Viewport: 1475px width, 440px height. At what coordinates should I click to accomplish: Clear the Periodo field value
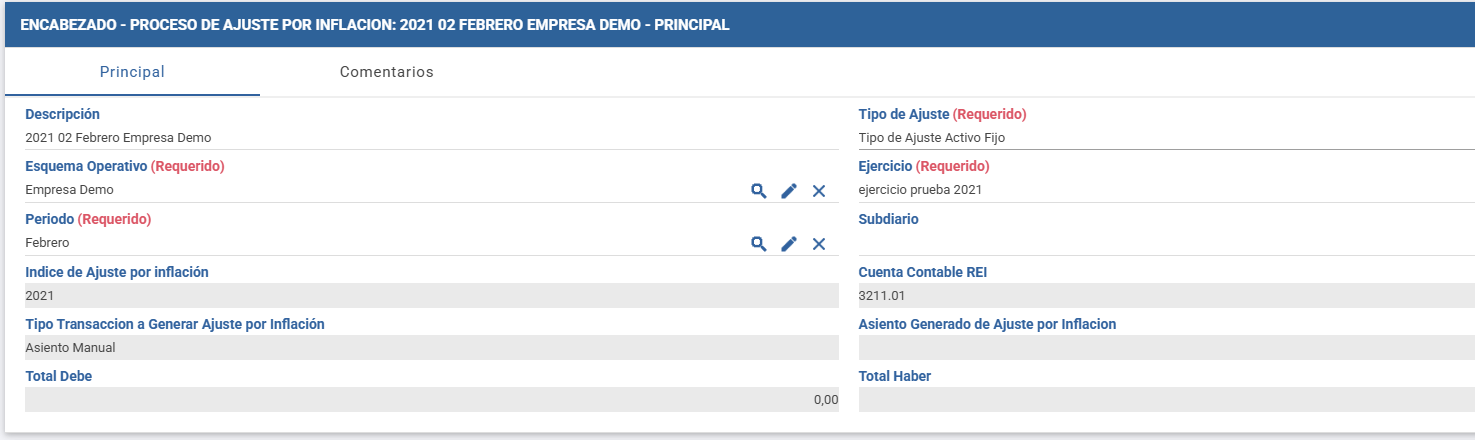pyautogui.click(x=819, y=244)
